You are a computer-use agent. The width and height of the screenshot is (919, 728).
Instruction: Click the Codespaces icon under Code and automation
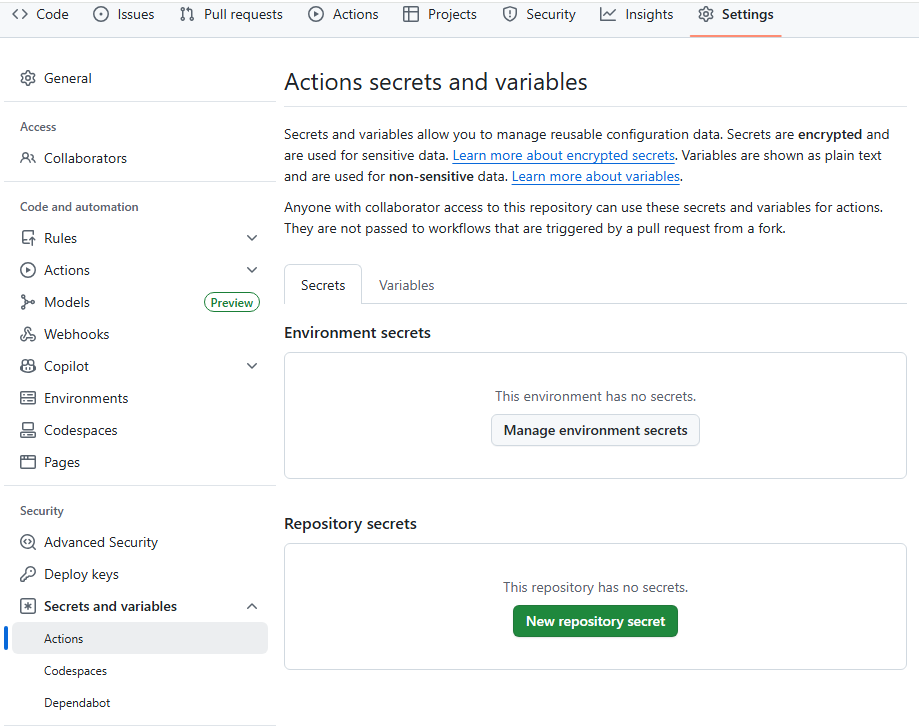click(28, 430)
